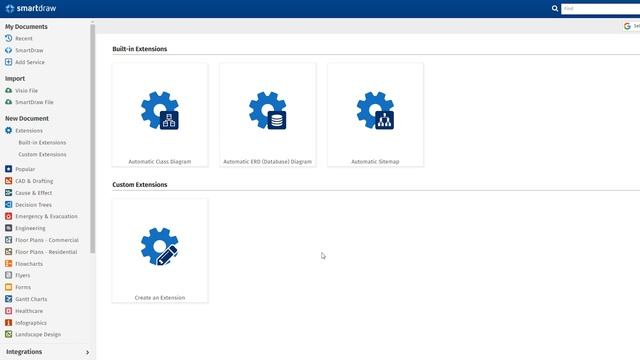The height and width of the screenshot is (360, 640).
Task: Open Automatic ERD (Database) Diagram extension
Action: click(x=268, y=115)
